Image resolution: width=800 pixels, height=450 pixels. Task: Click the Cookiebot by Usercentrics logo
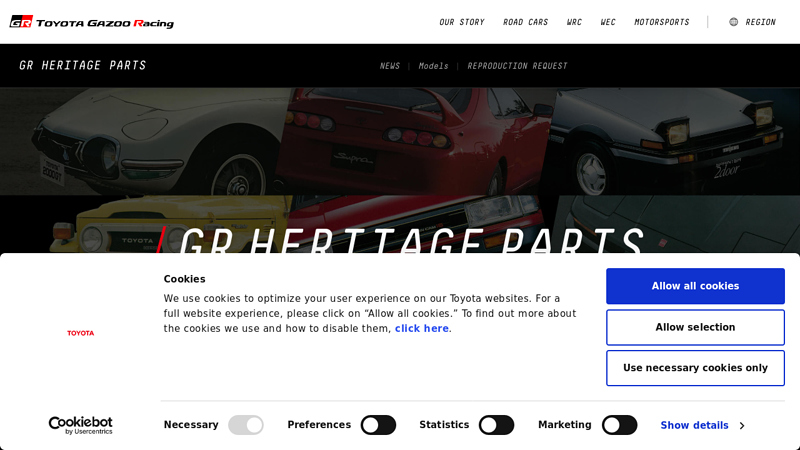(81, 425)
